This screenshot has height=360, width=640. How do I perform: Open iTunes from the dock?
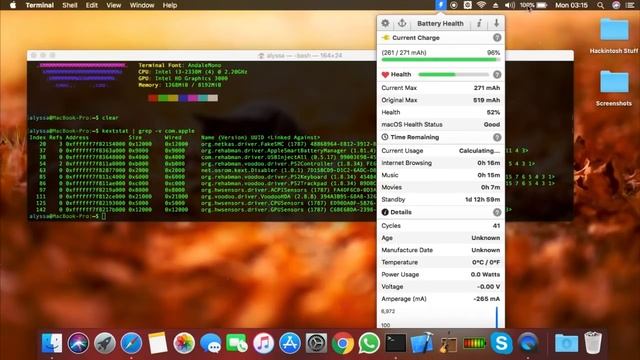click(263, 343)
